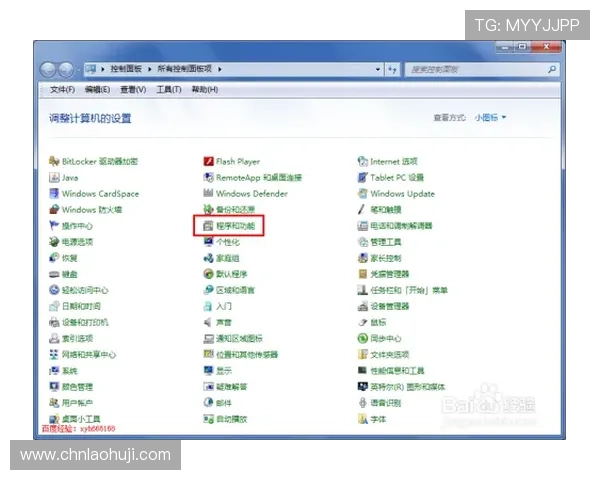
Task: Open the BitLocker 驱动器加密 icon
Action: tap(54, 161)
